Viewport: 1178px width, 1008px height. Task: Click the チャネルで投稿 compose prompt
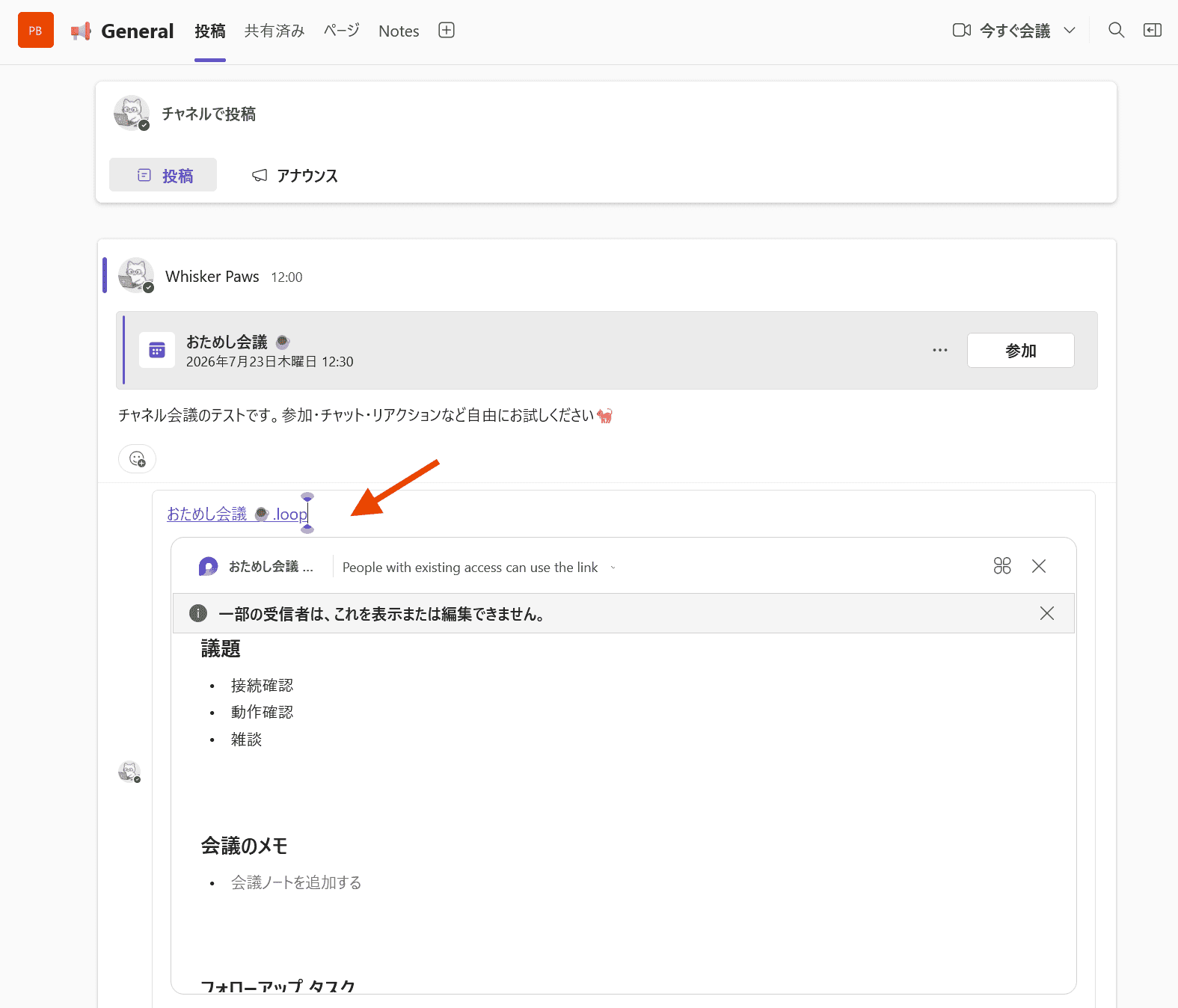click(x=209, y=114)
